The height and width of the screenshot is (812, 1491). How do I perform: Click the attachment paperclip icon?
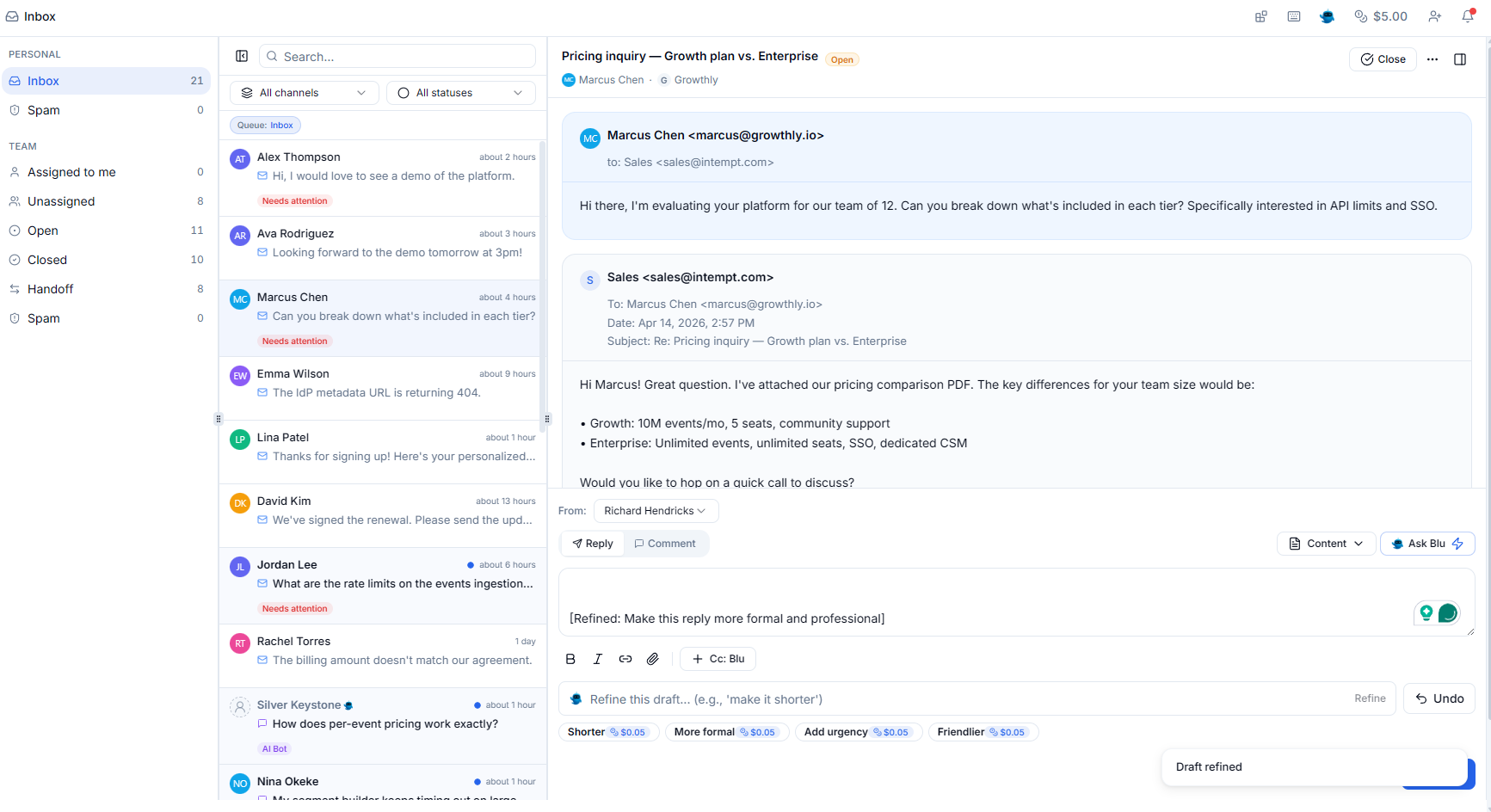652,658
